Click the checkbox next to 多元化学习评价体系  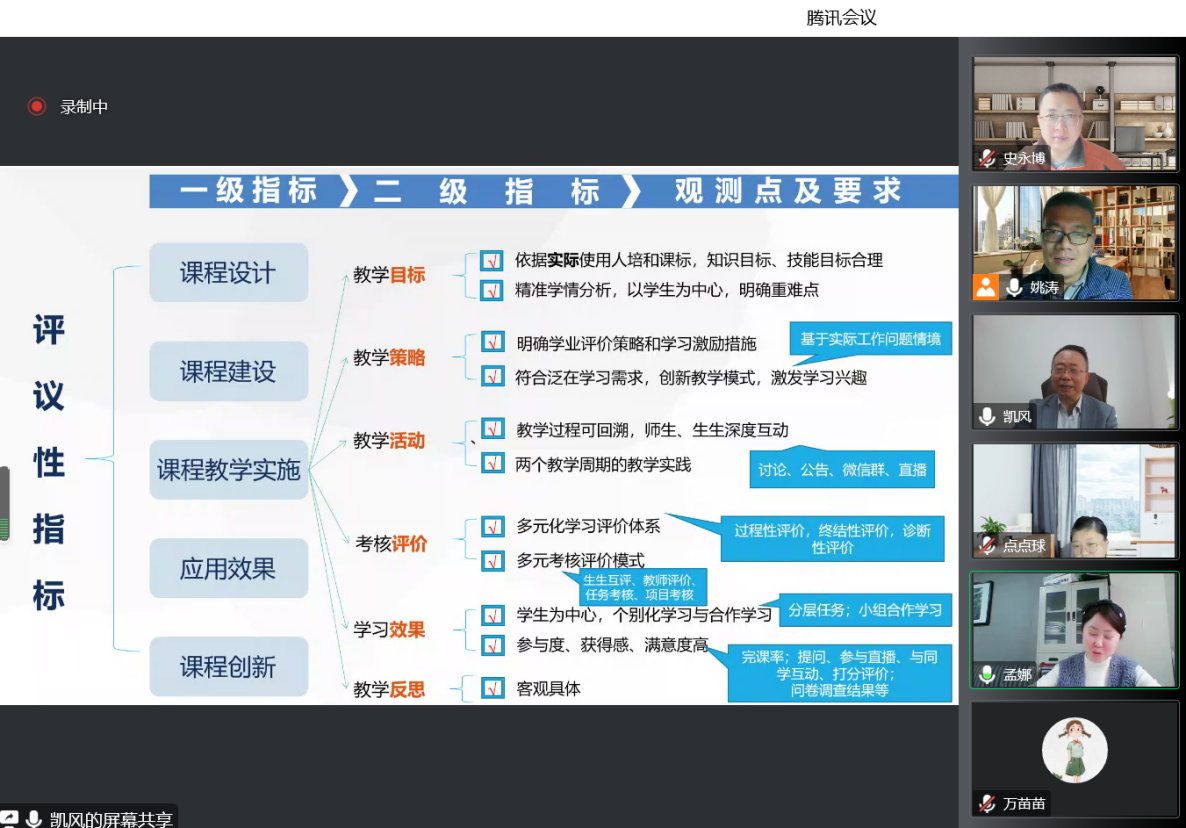(492, 526)
